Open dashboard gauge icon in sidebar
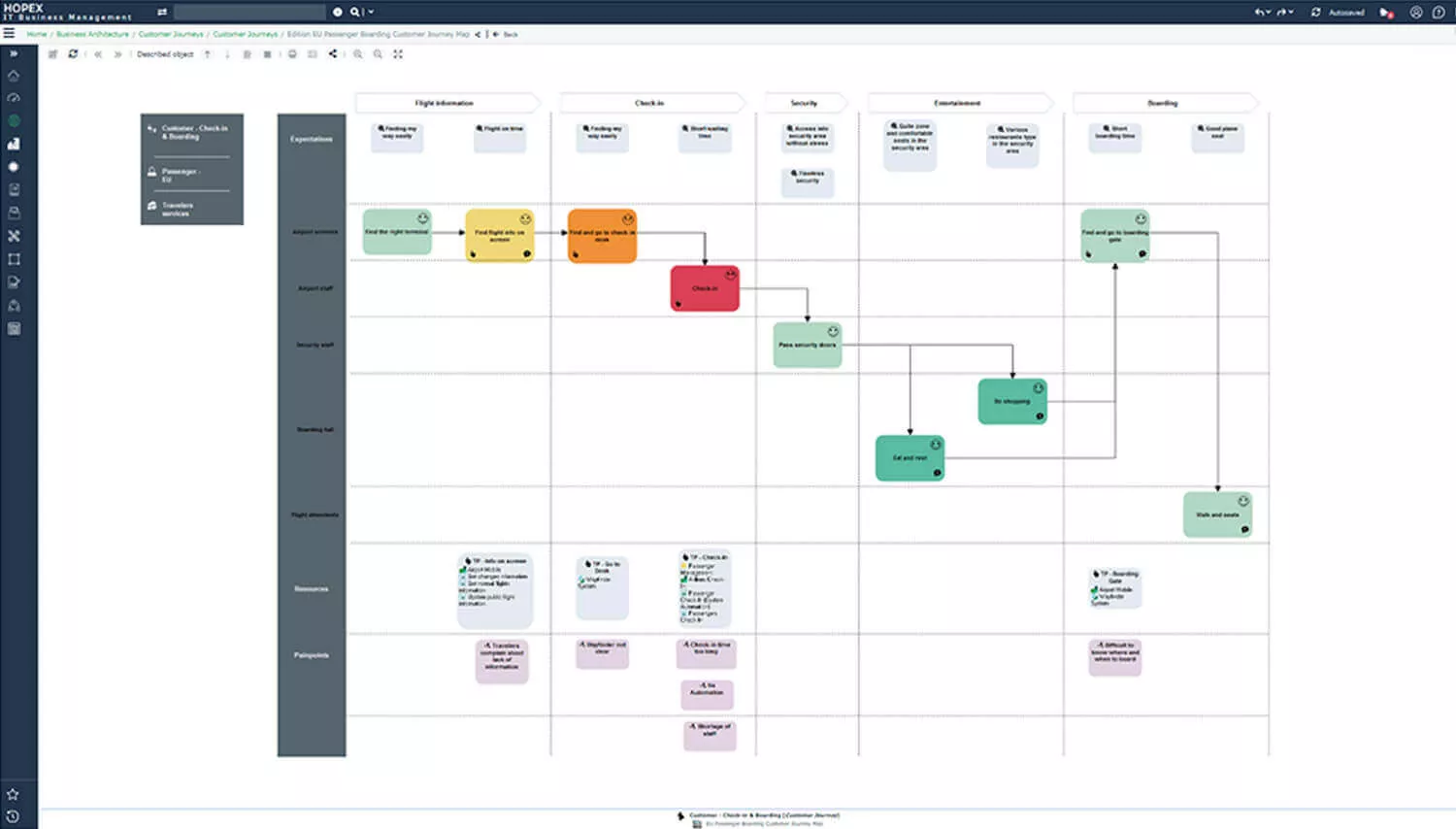Screen dimensions: 1456x829 [x=14, y=98]
